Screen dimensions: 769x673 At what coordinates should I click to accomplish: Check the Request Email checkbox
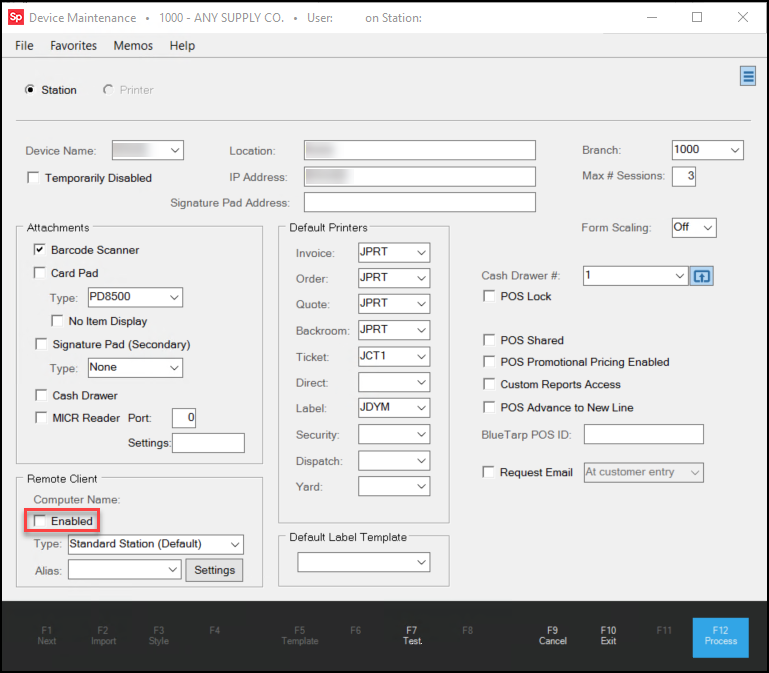click(x=489, y=472)
